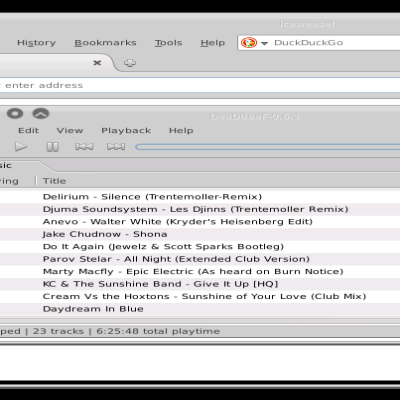Select Parov Stelar - All Night track

(x=200, y=259)
